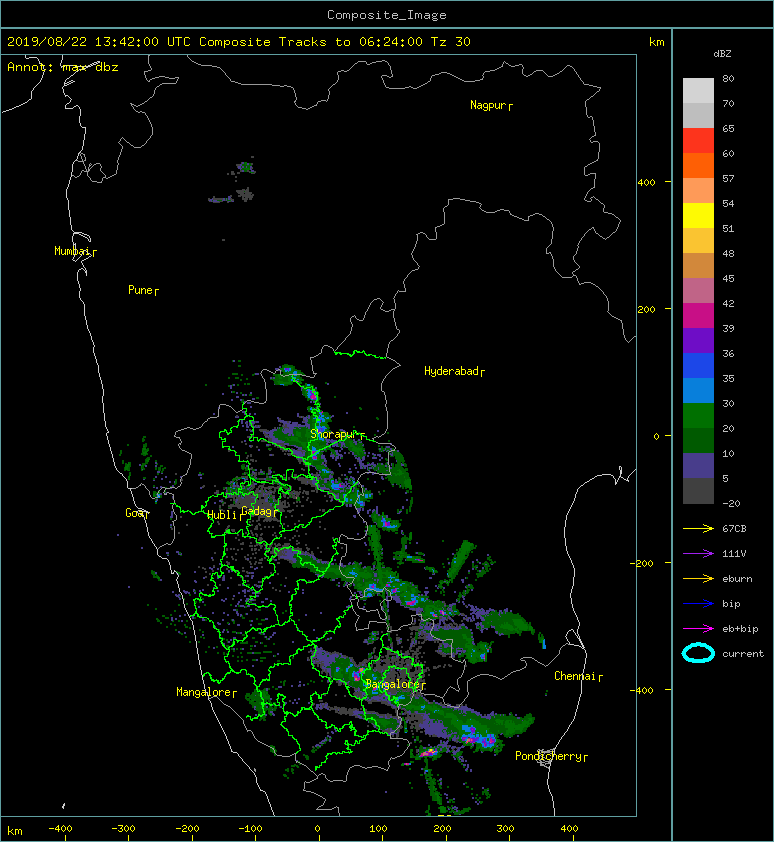Click the Nagpur city label
This screenshot has width=774, height=842.
tap(488, 105)
